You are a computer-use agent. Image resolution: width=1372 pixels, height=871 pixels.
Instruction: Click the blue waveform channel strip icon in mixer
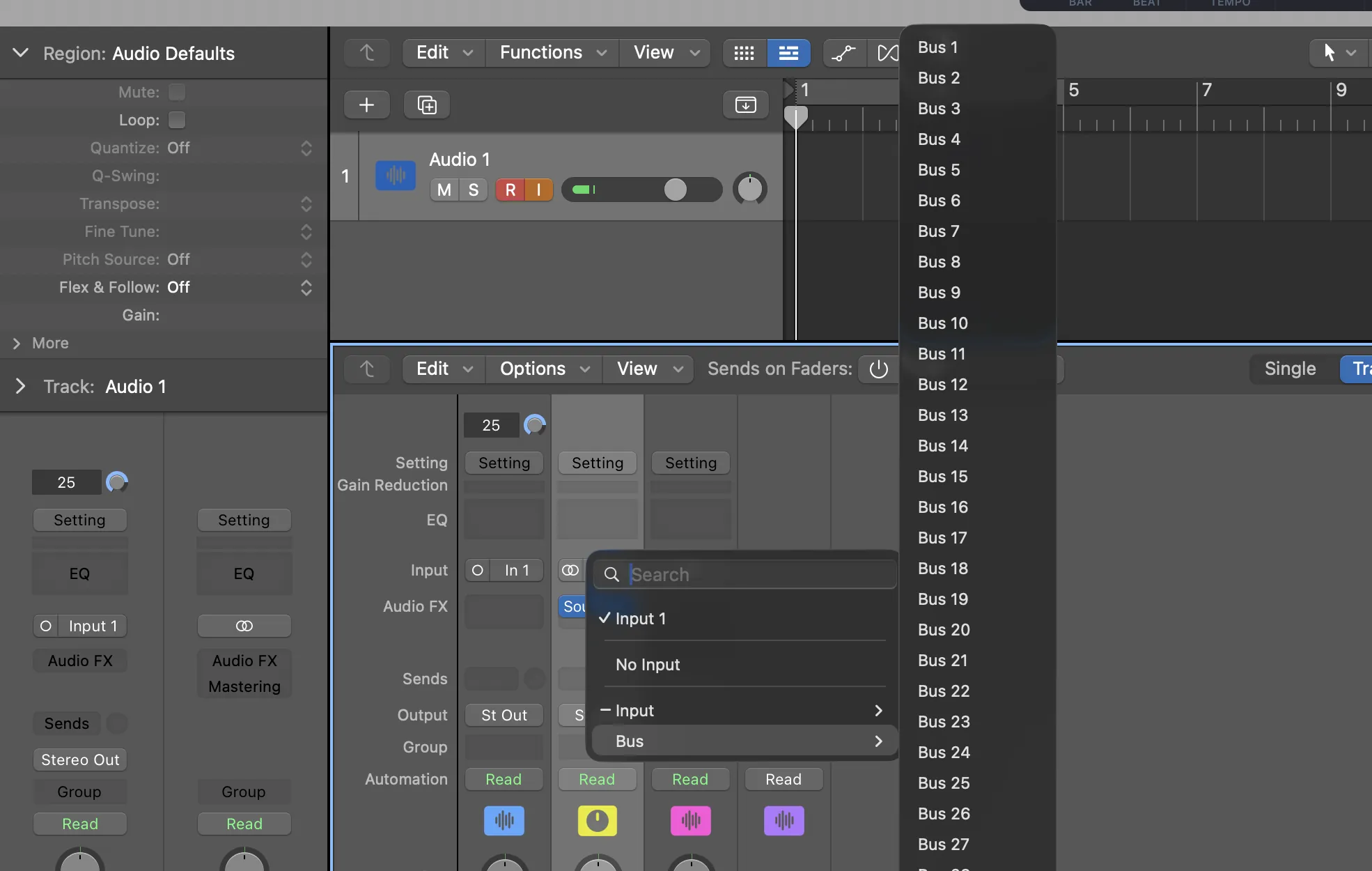pos(504,820)
